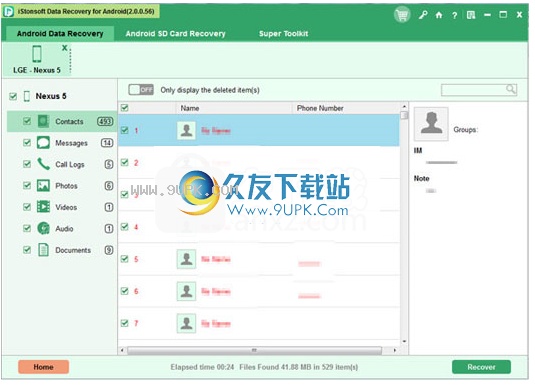
Task: Uncheck the checkbox for contact row 4
Action: tap(125, 227)
